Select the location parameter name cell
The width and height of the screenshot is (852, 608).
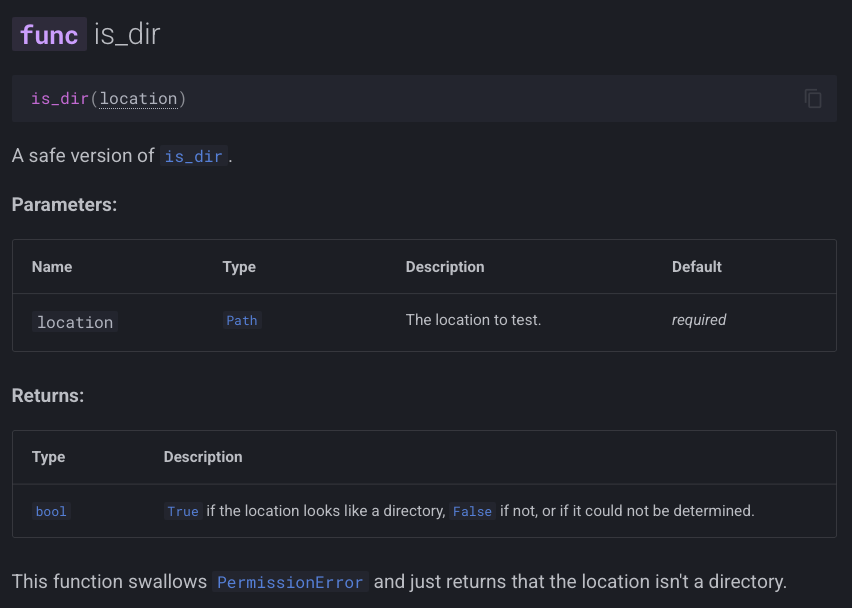coord(75,322)
